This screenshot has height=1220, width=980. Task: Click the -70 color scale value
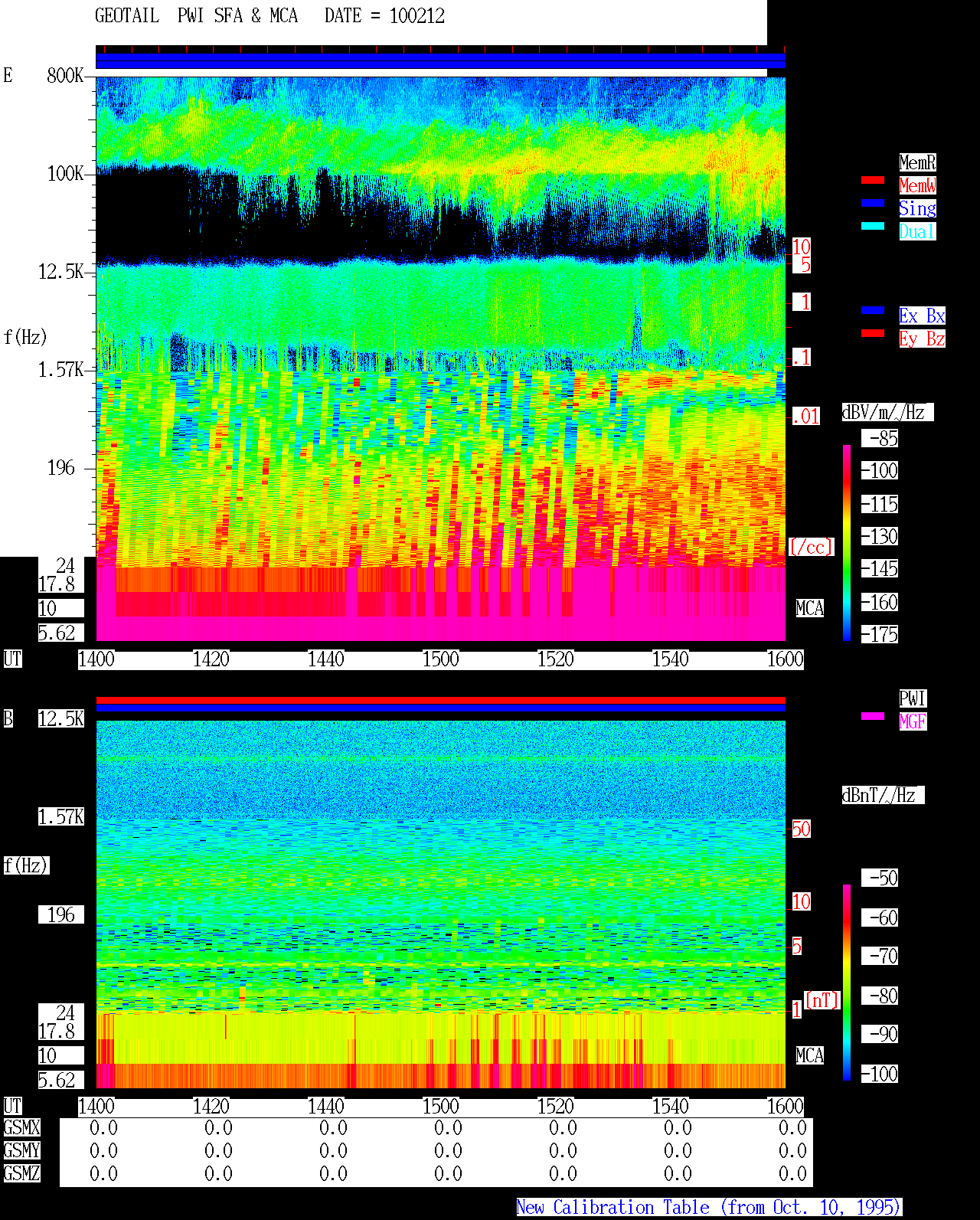tap(880, 956)
